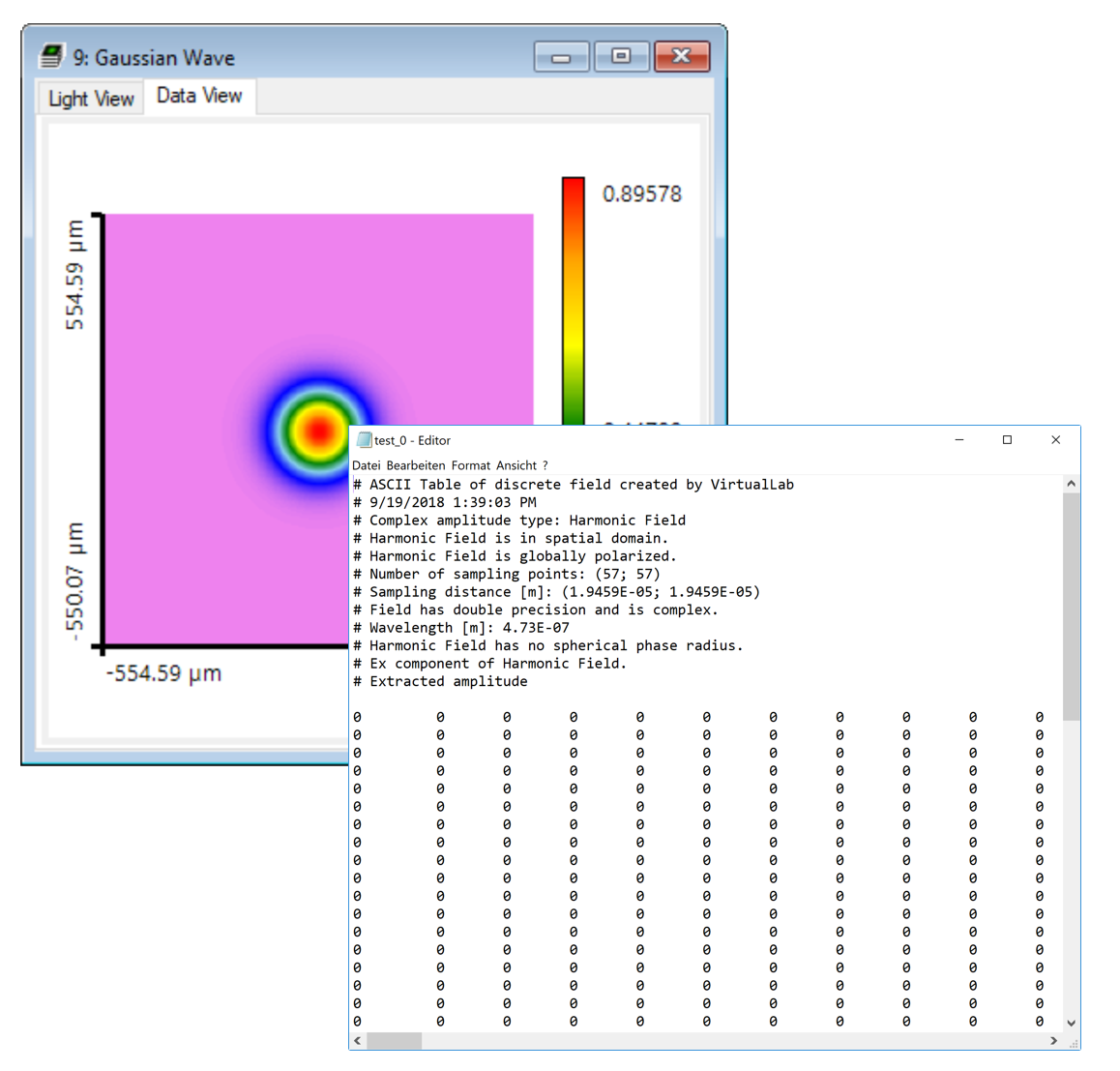Click the Notepad icon in editor title bar
Viewport: 1120px width, 1071px height.
tap(364, 440)
